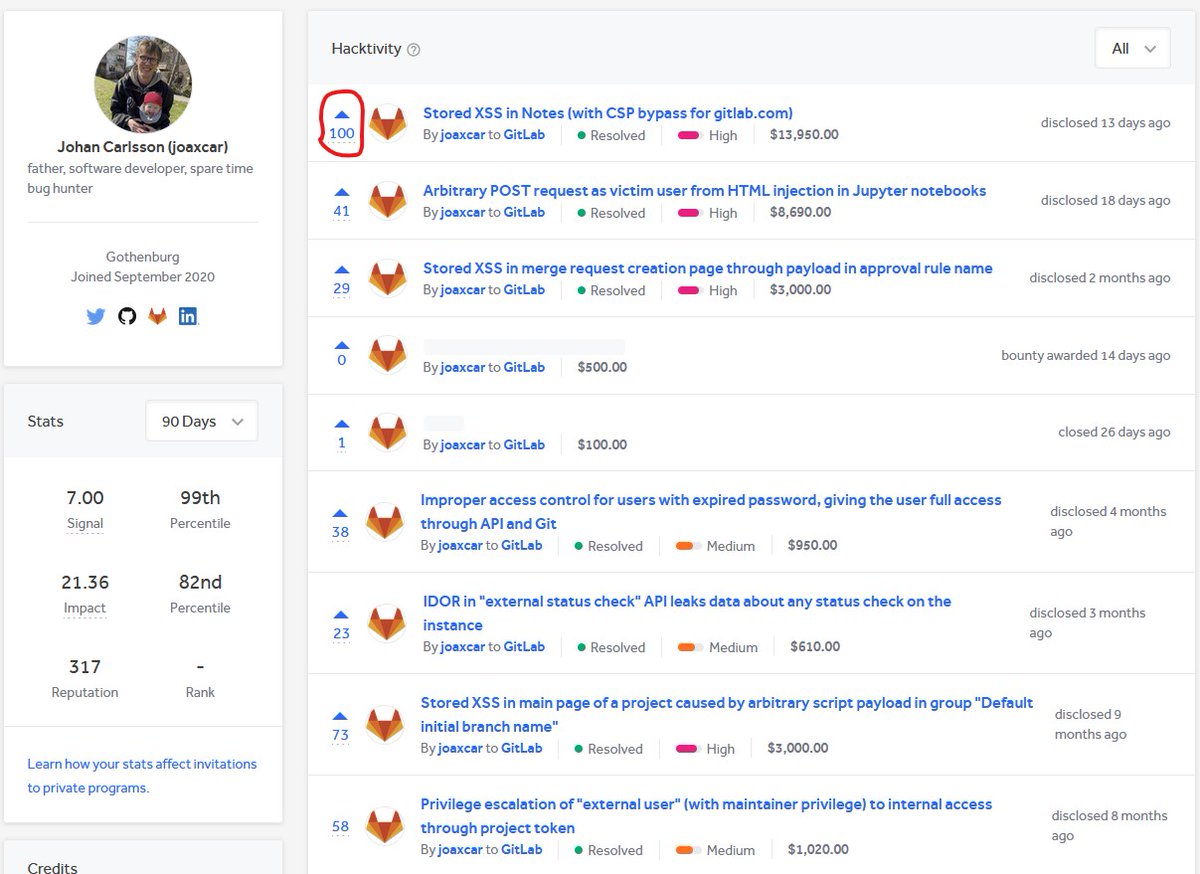Open Stored XSS in merge request creation report
This screenshot has height=874, width=1200.
tap(708, 268)
